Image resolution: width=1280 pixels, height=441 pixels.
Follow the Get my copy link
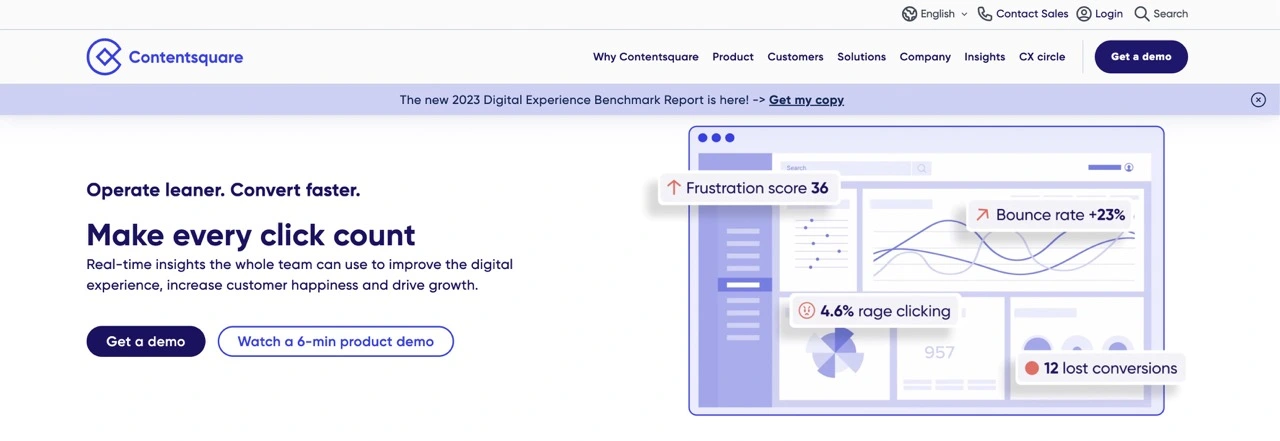tap(807, 100)
